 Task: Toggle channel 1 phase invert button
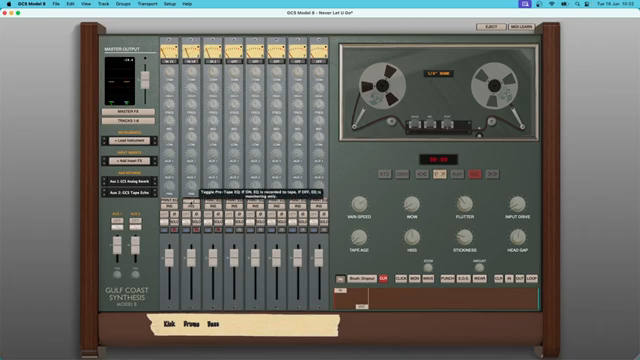(x=174, y=214)
